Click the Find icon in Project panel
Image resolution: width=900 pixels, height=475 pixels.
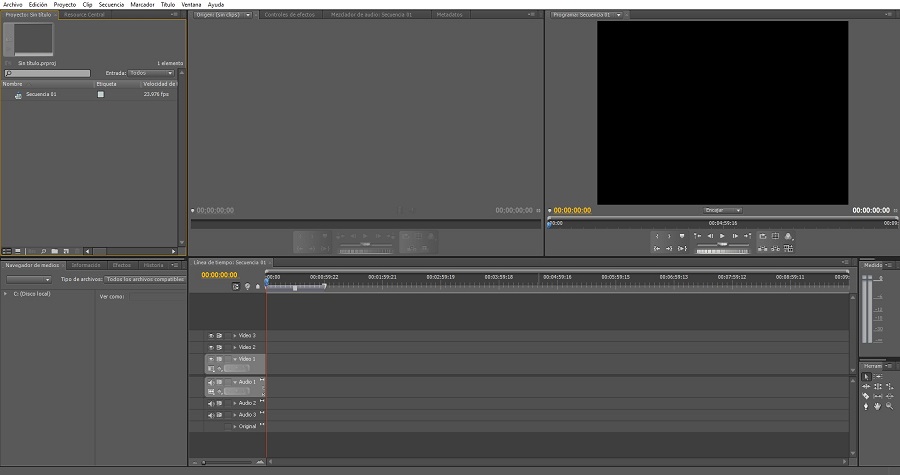coord(43,251)
